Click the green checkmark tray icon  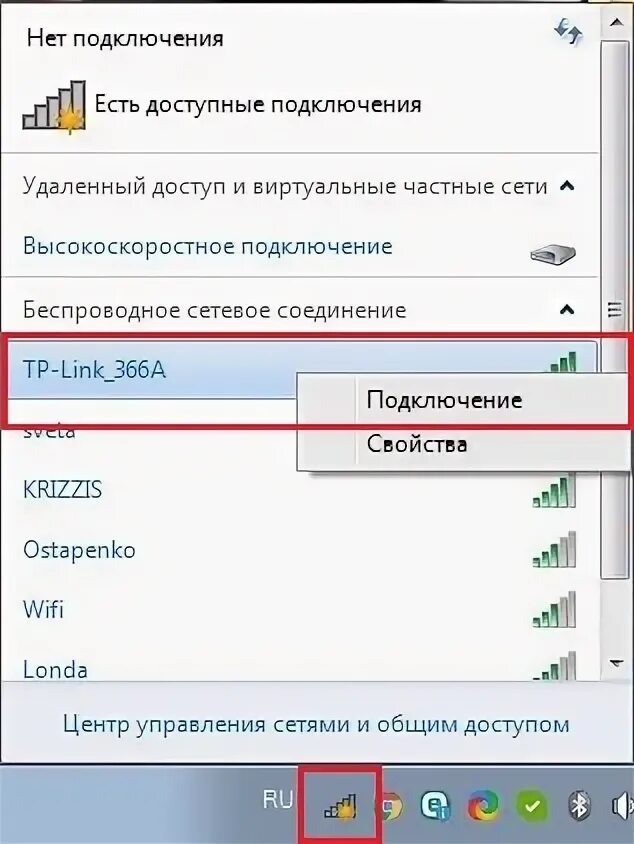point(532,806)
